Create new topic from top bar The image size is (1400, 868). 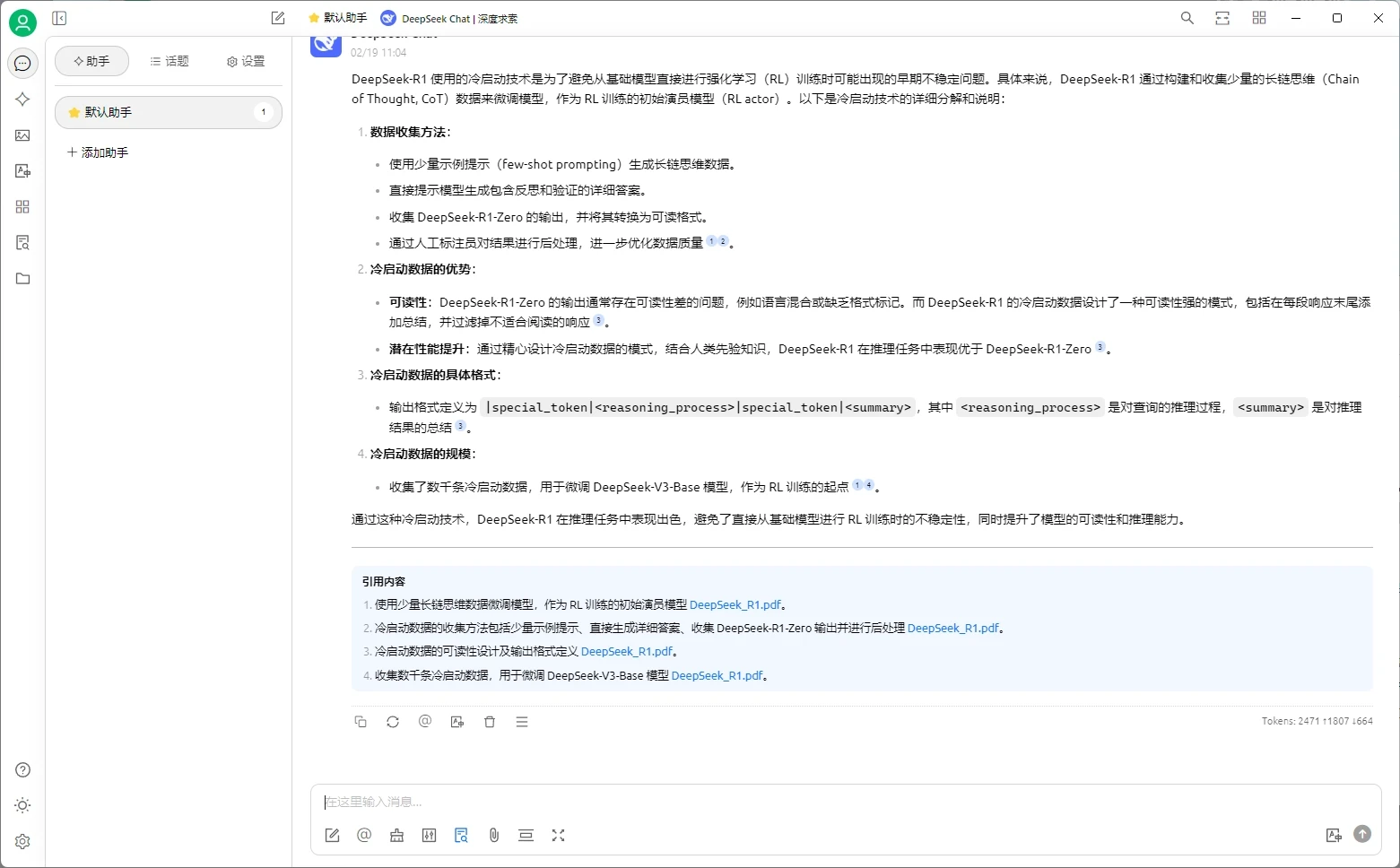tap(278, 18)
